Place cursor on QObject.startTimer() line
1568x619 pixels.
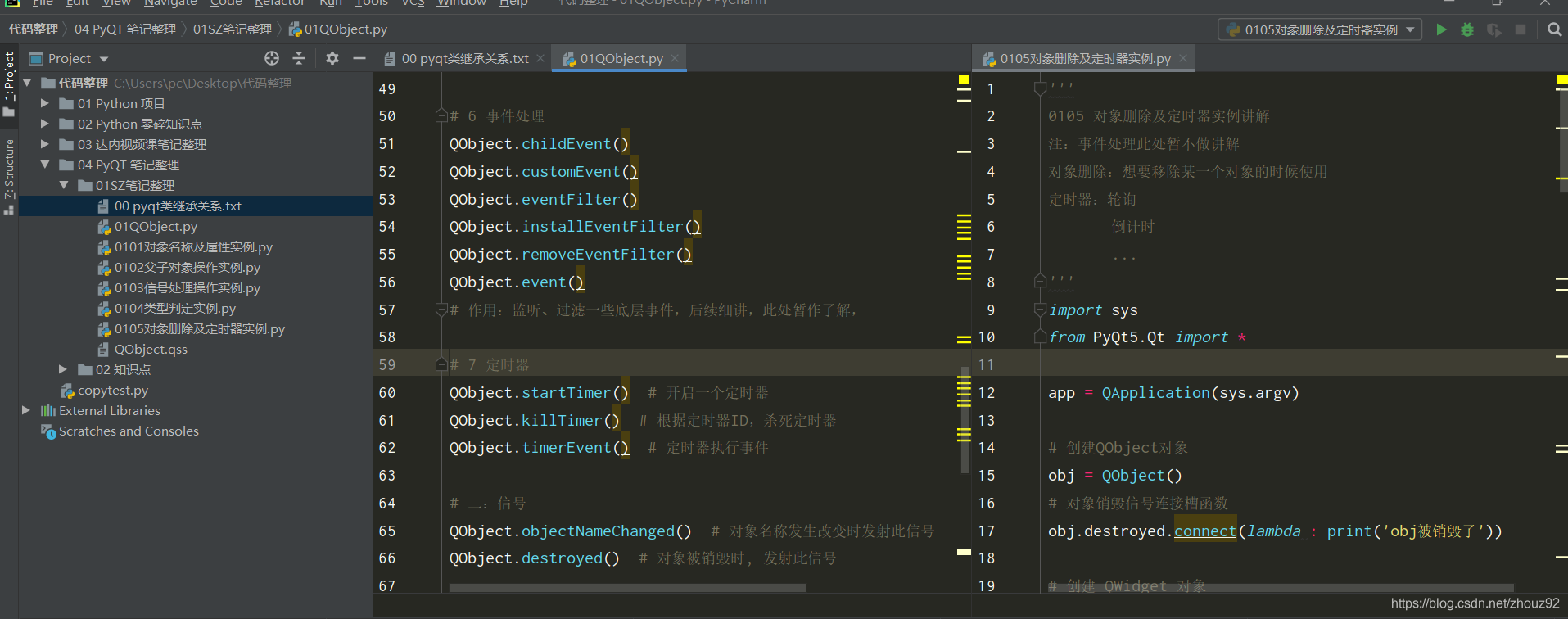point(539,392)
